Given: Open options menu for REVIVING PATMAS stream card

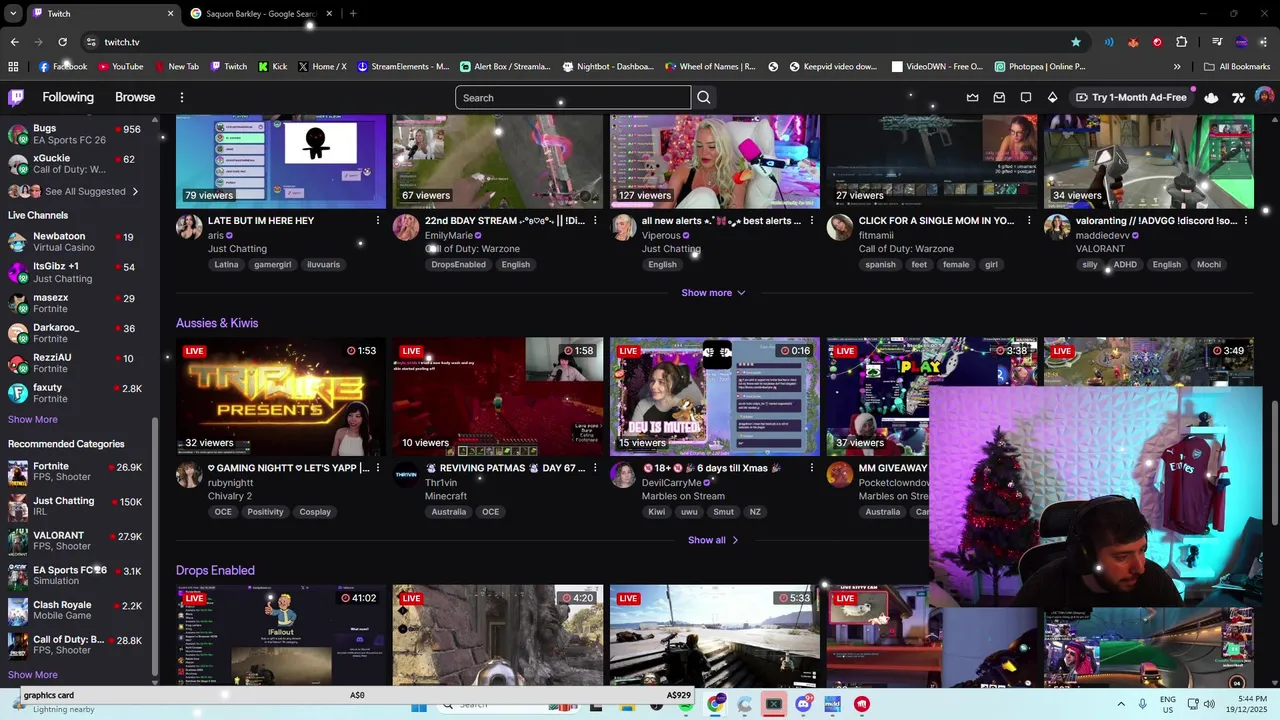Looking at the screenshot, I should coord(595,467).
